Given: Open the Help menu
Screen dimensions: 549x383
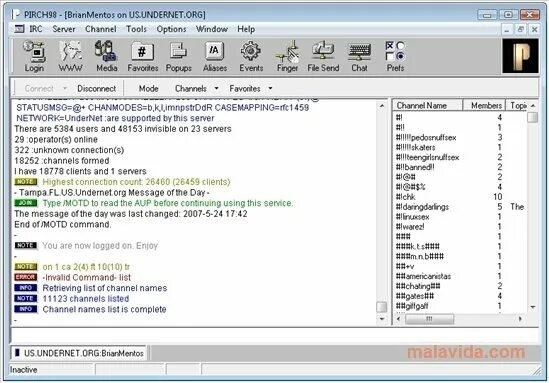Looking at the screenshot, I should (x=246, y=29).
